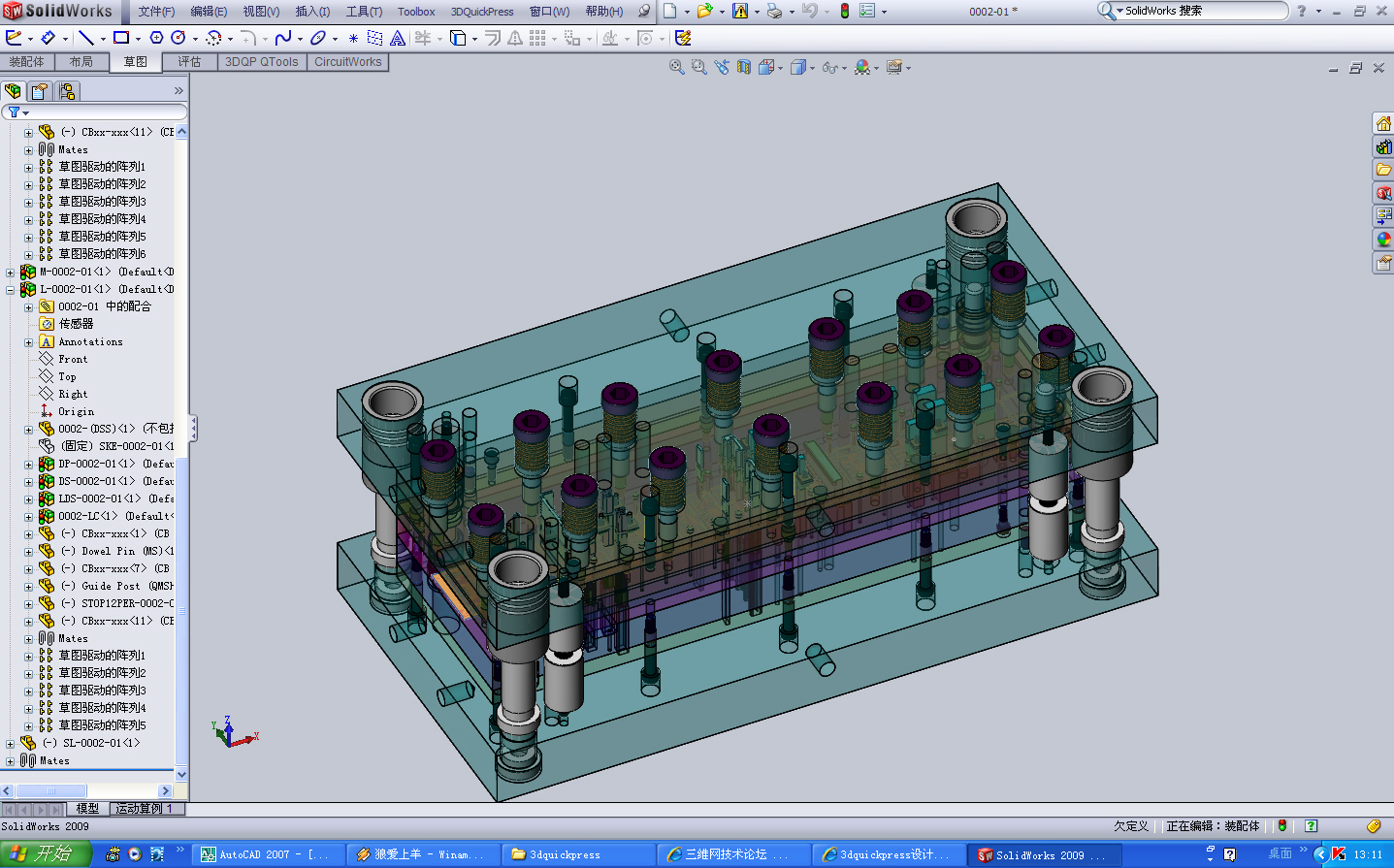
Task: Click the Zoom to Fit icon
Action: 676,67
